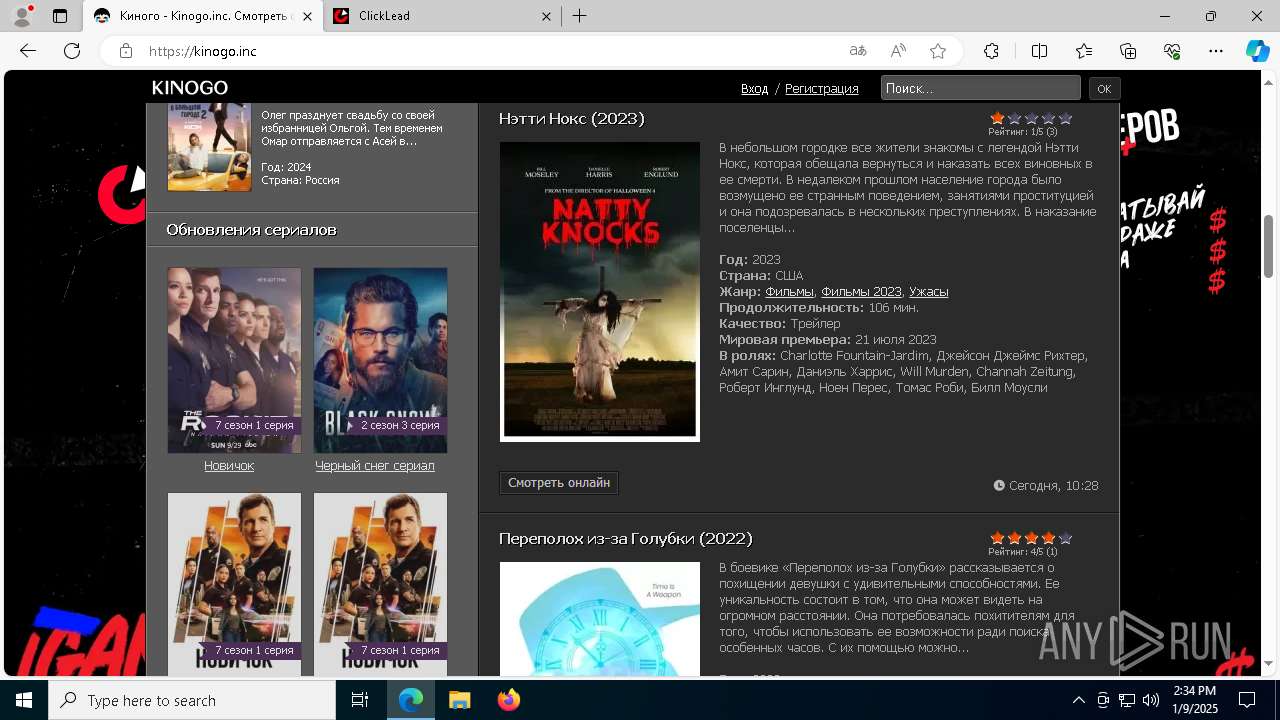The image size is (1280, 720).
Task: Rate Нэтти Нокс one star
Action: tap(997, 118)
